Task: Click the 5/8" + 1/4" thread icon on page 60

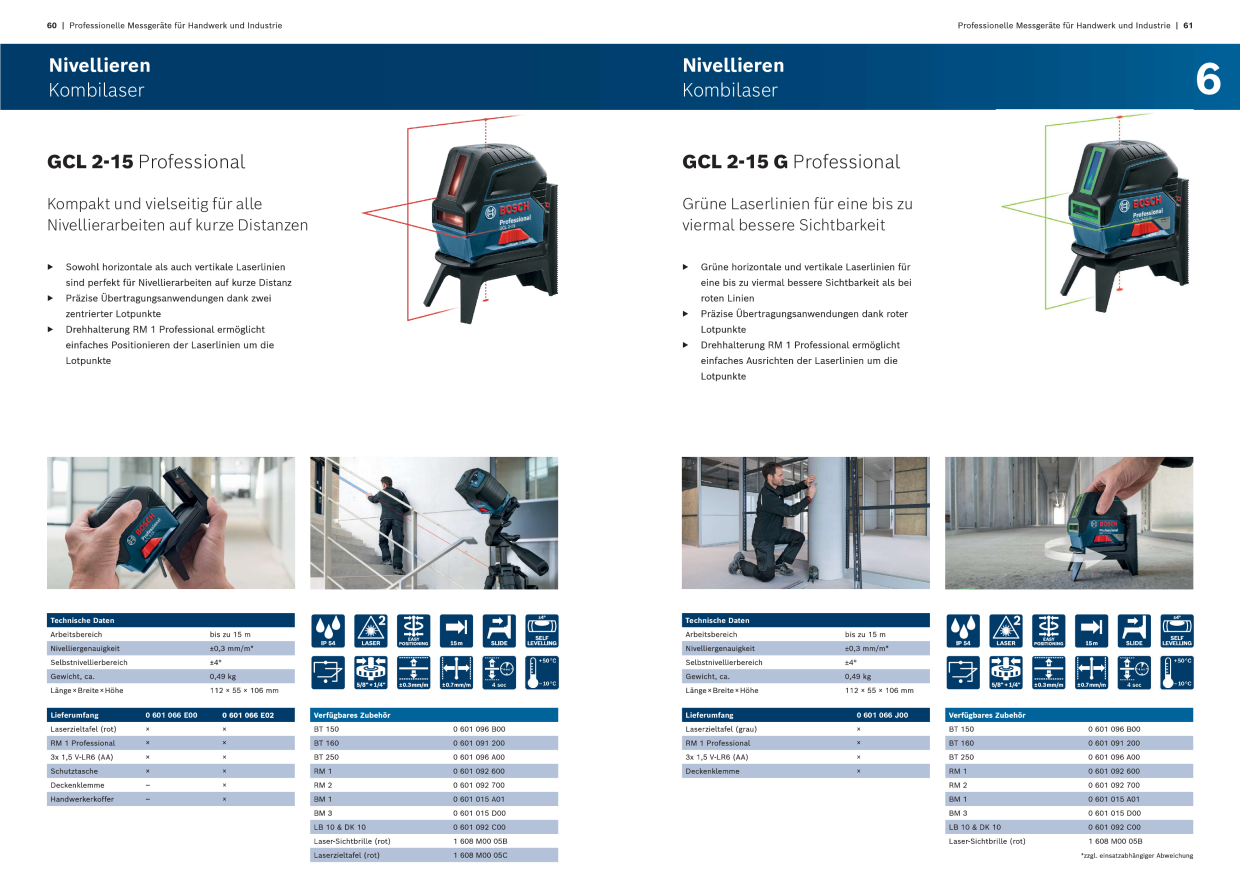Action: [371, 673]
